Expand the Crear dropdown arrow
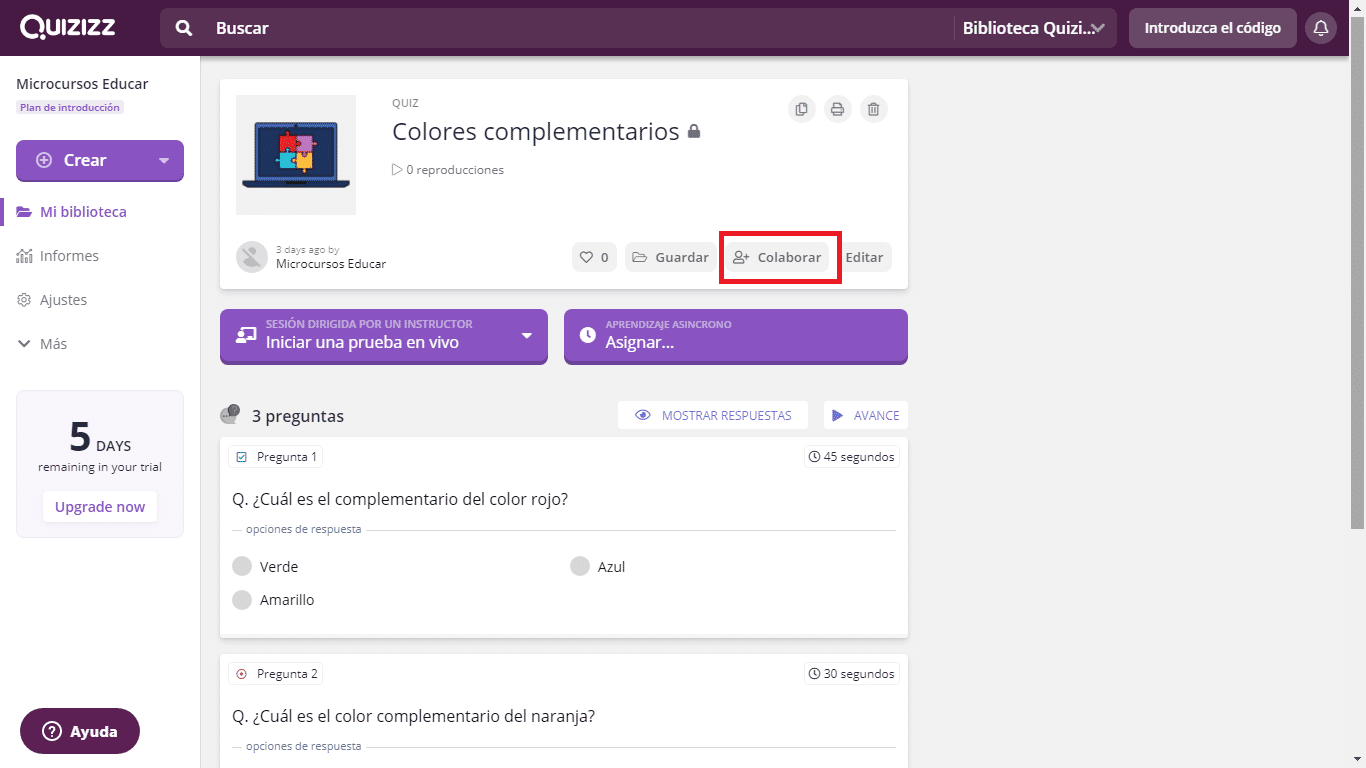Image resolution: width=1366 pixels, height=768 pixels. 164,160
